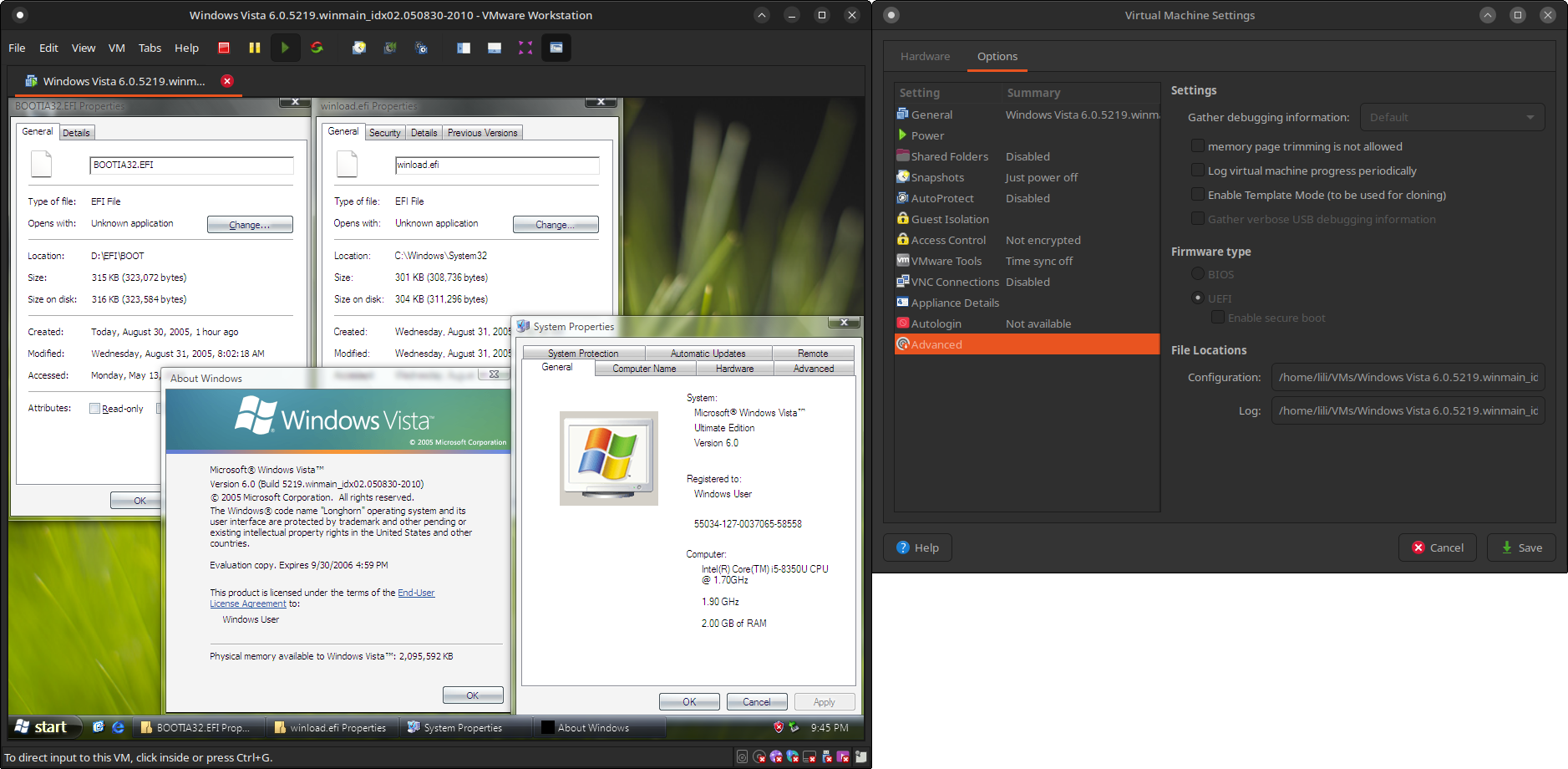Switch to the Hardware tab
Viewport: 1568px width, 769px height.
tap(925, 56)
